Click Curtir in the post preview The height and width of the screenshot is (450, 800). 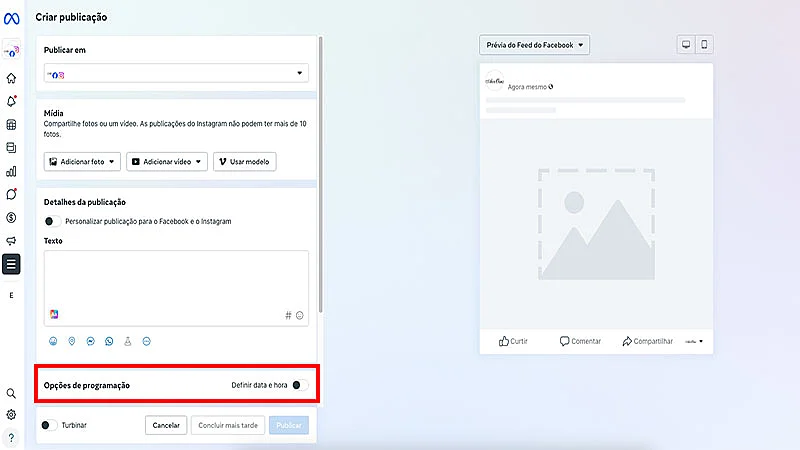pos(513,341)
